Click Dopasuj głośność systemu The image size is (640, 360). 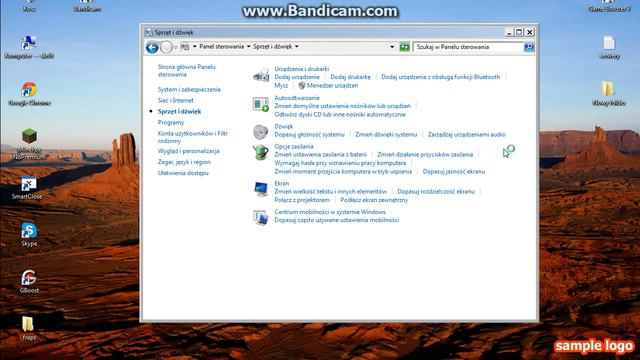[309, 134]
